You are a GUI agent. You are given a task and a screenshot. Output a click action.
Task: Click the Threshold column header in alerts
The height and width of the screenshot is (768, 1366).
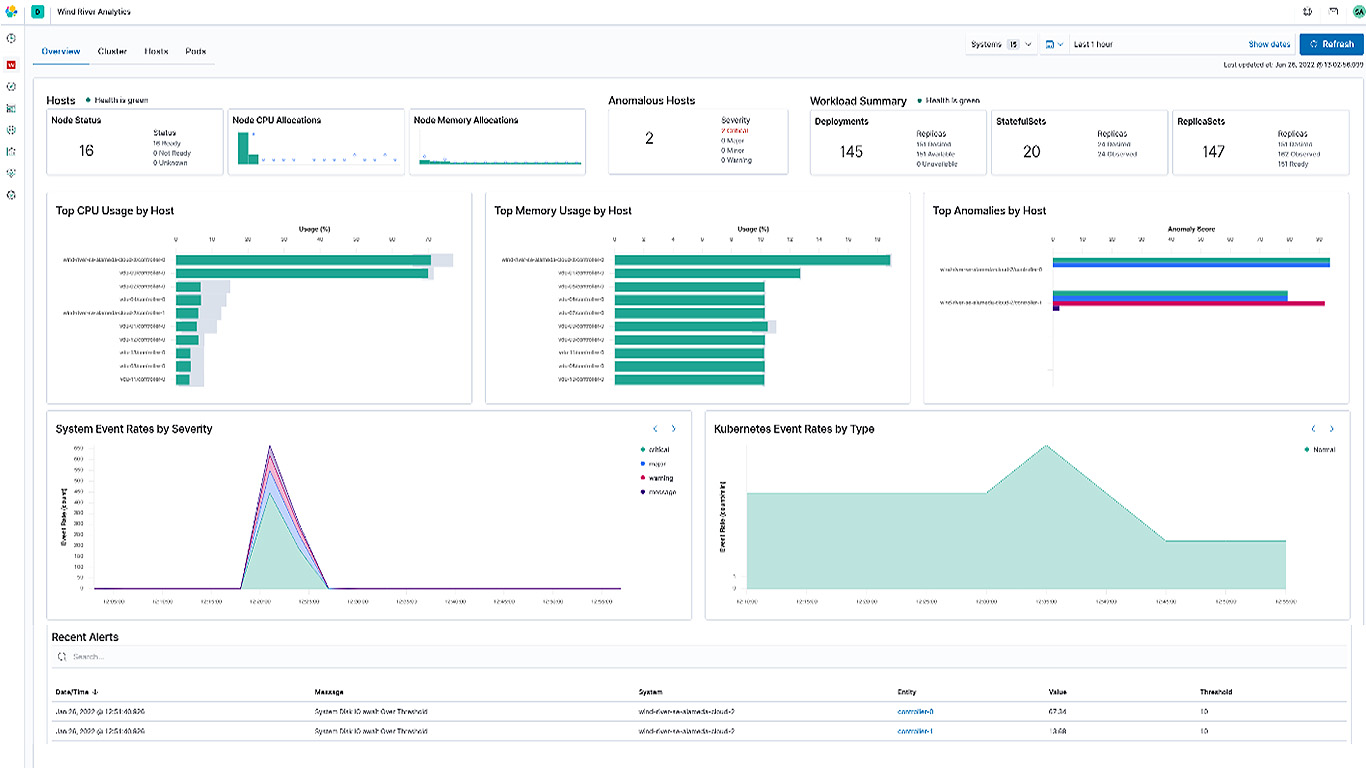[x=1216, y=692]
